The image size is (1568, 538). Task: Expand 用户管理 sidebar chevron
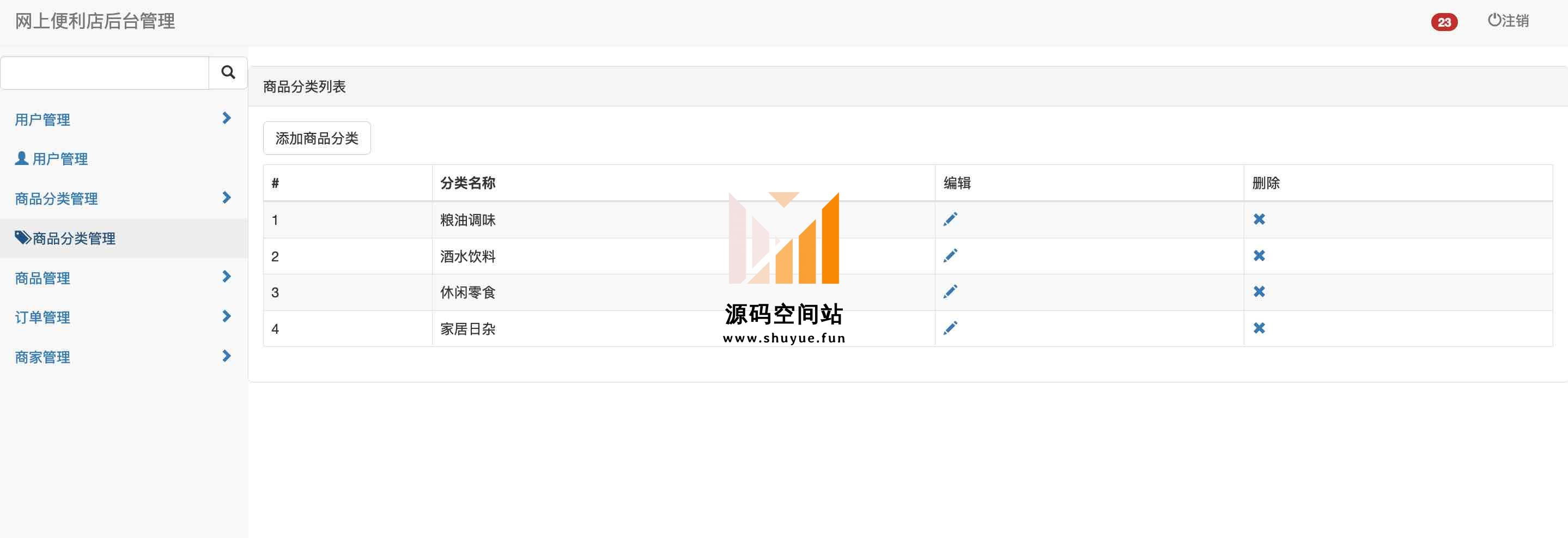tap(227, 118)
